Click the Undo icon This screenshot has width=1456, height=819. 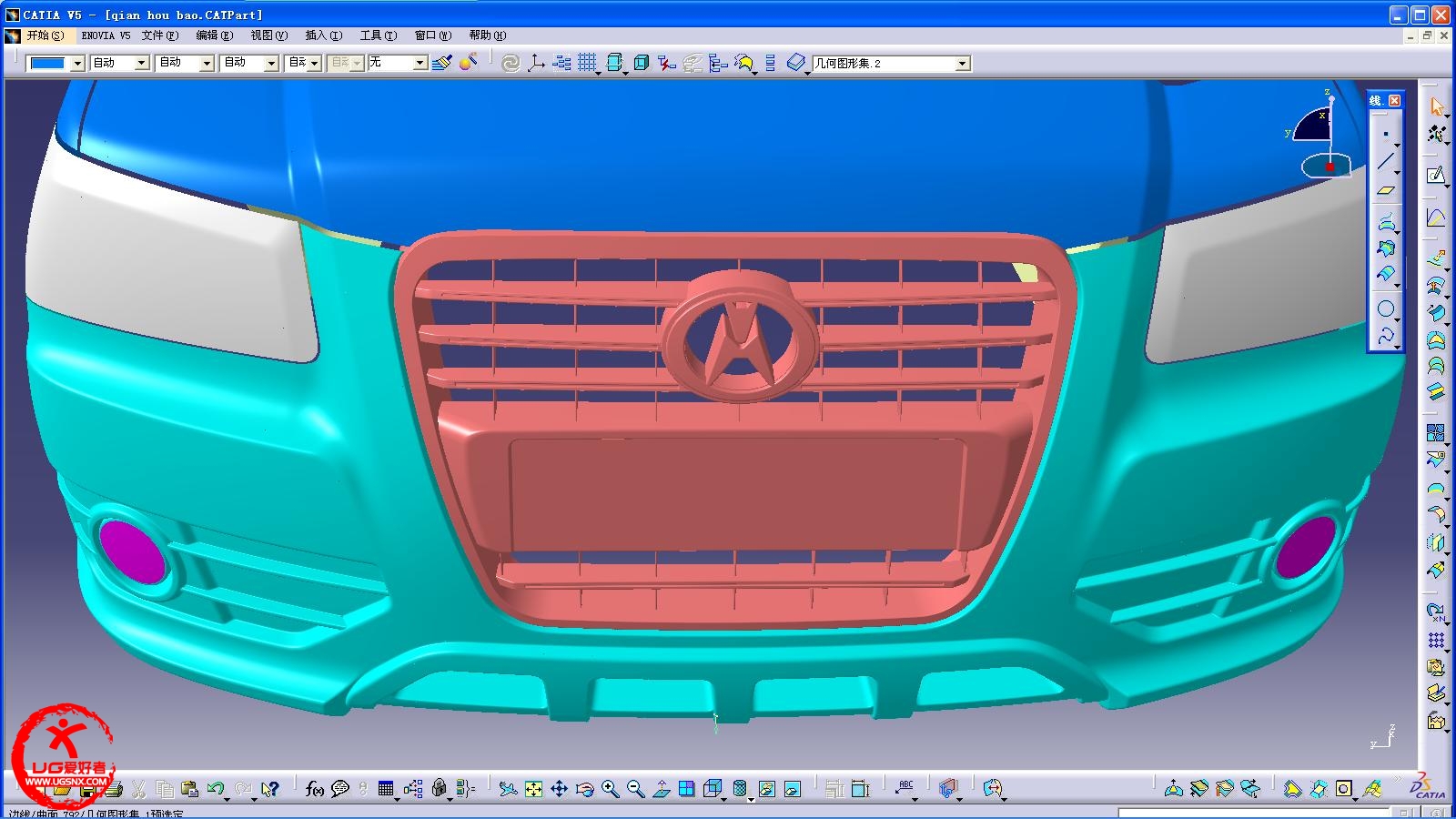pos(216,789)
